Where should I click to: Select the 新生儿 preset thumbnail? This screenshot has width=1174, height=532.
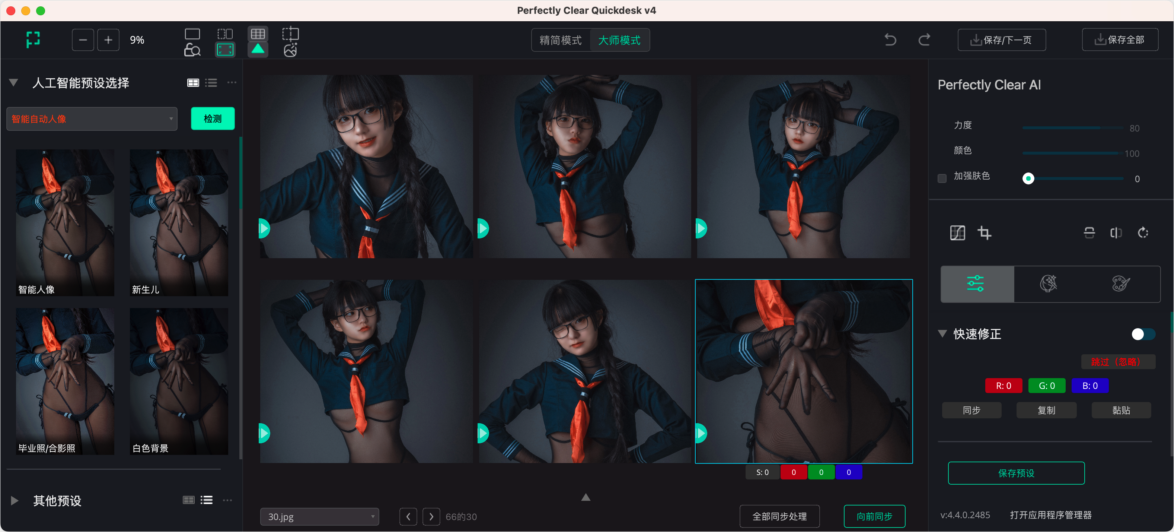pyautogui.click(x=179, y=222)
